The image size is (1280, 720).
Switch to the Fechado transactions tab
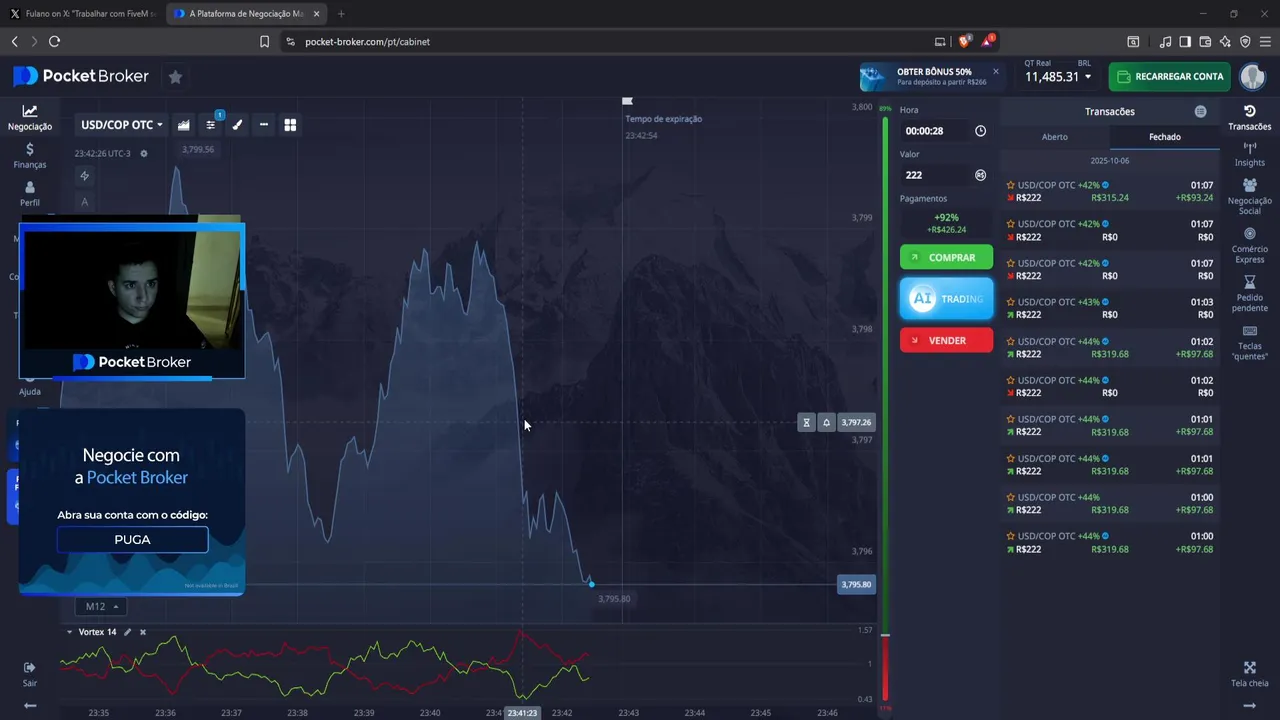tap(1164, 137)
